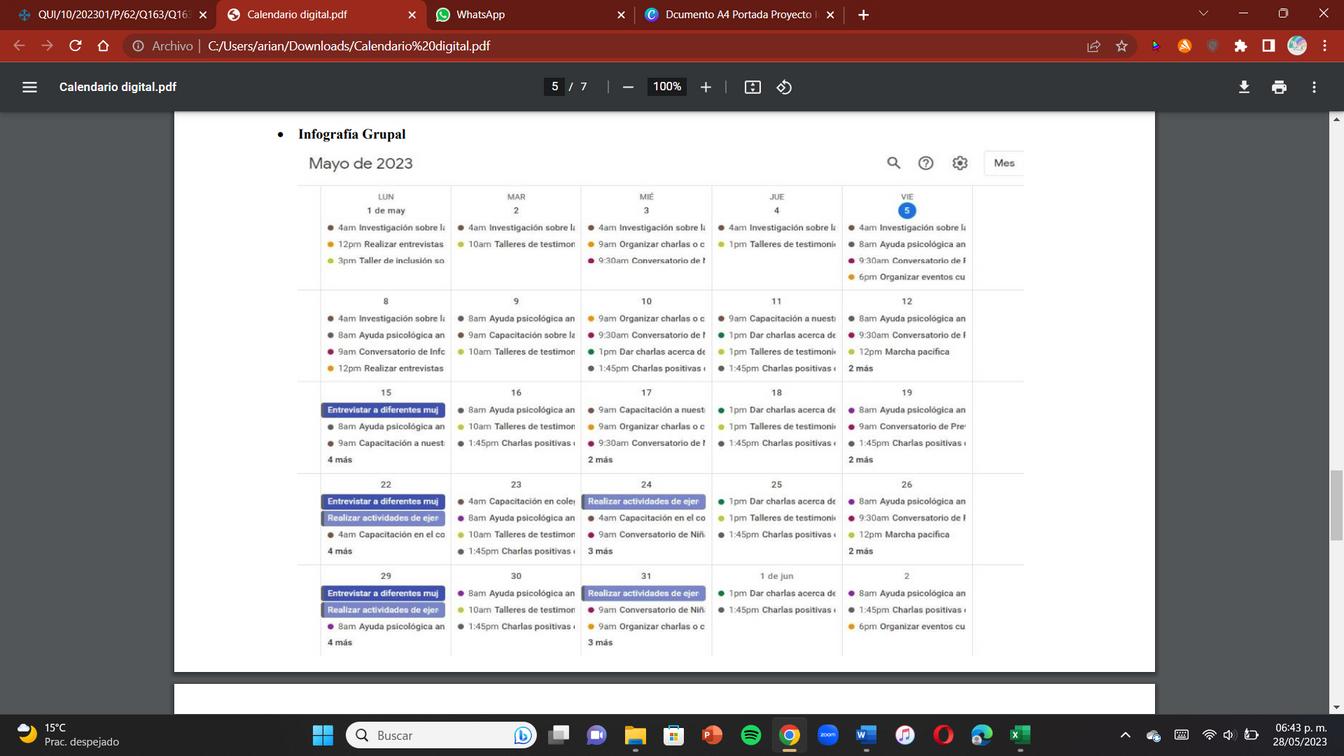The height and width of the screenshot is (756, 1344).
Task: Open Chrome's three-dot main menu
Action: 1326,46
